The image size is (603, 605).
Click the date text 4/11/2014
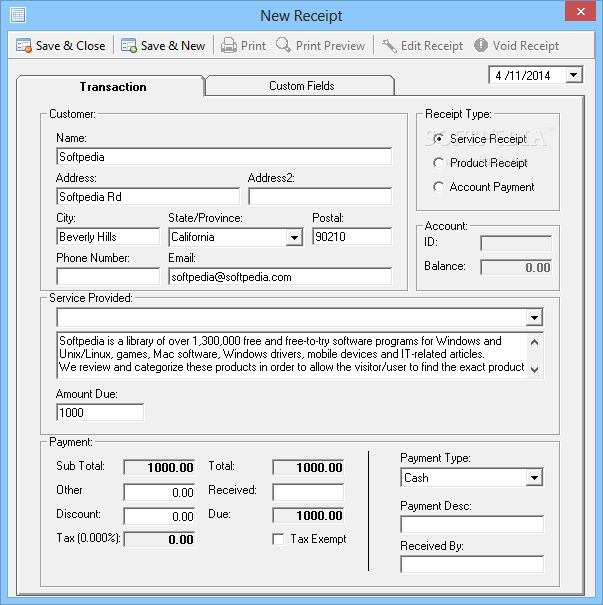click(x=523, y=75)
